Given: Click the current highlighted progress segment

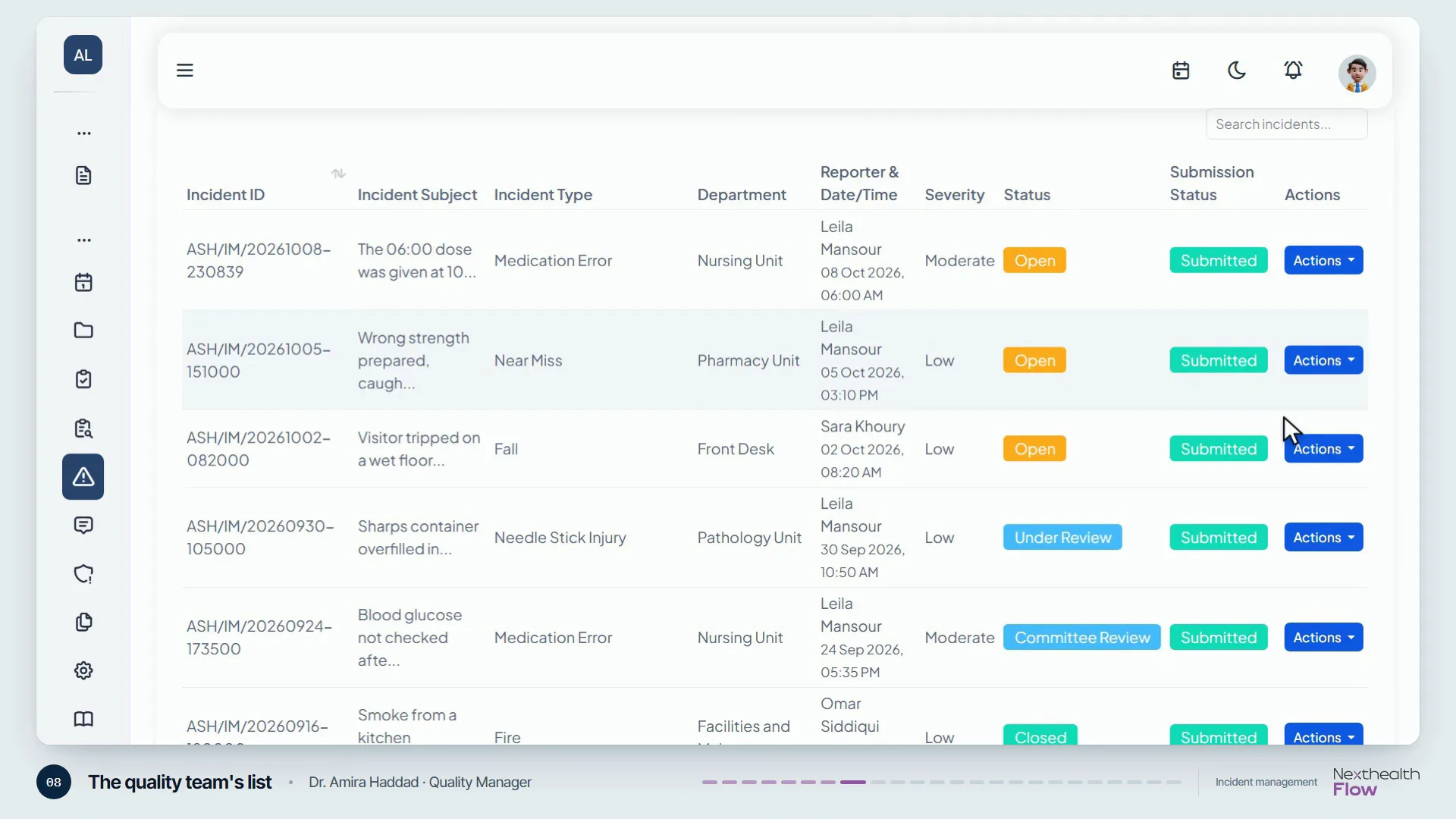Looking at the screenshot, I should [853, 782].
